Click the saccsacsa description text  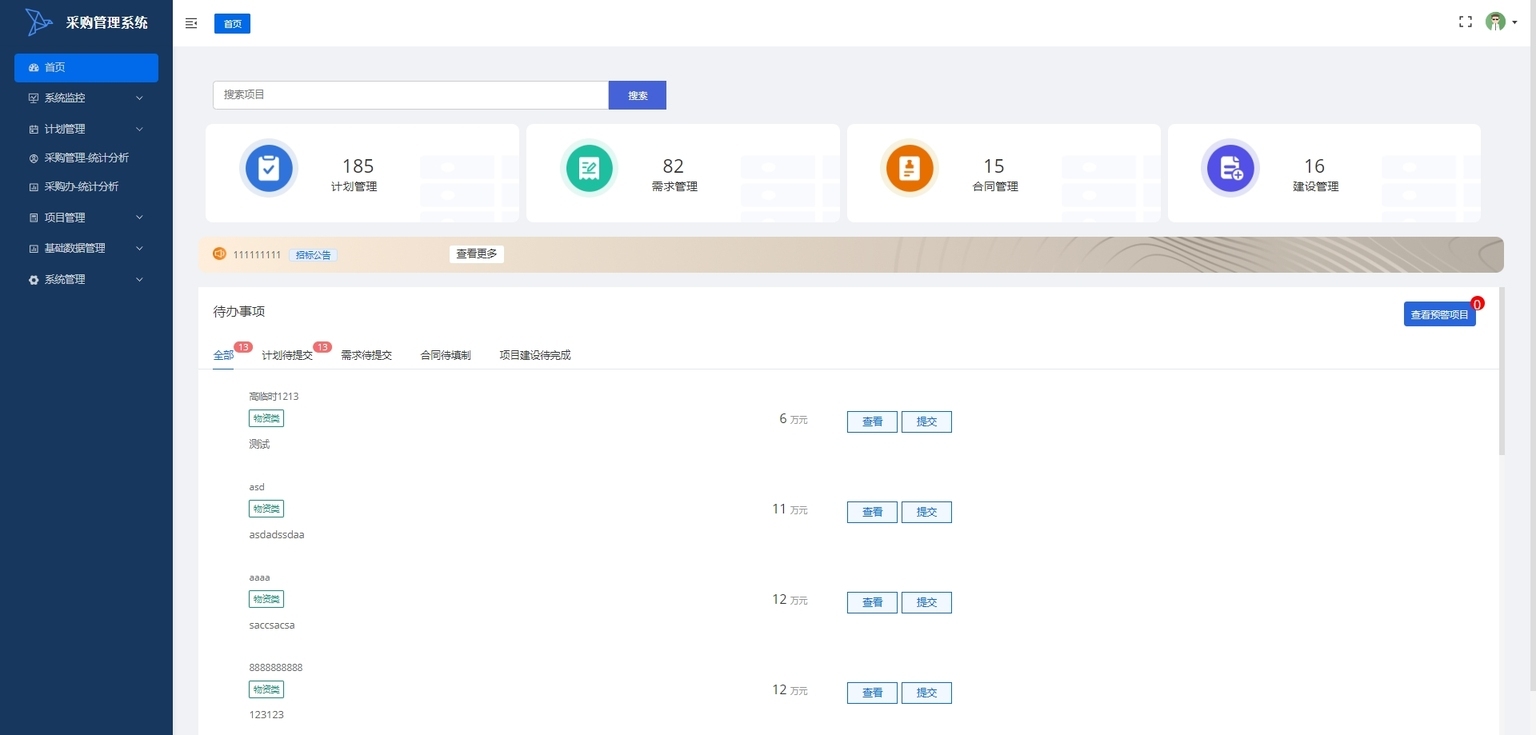(272, 625)
